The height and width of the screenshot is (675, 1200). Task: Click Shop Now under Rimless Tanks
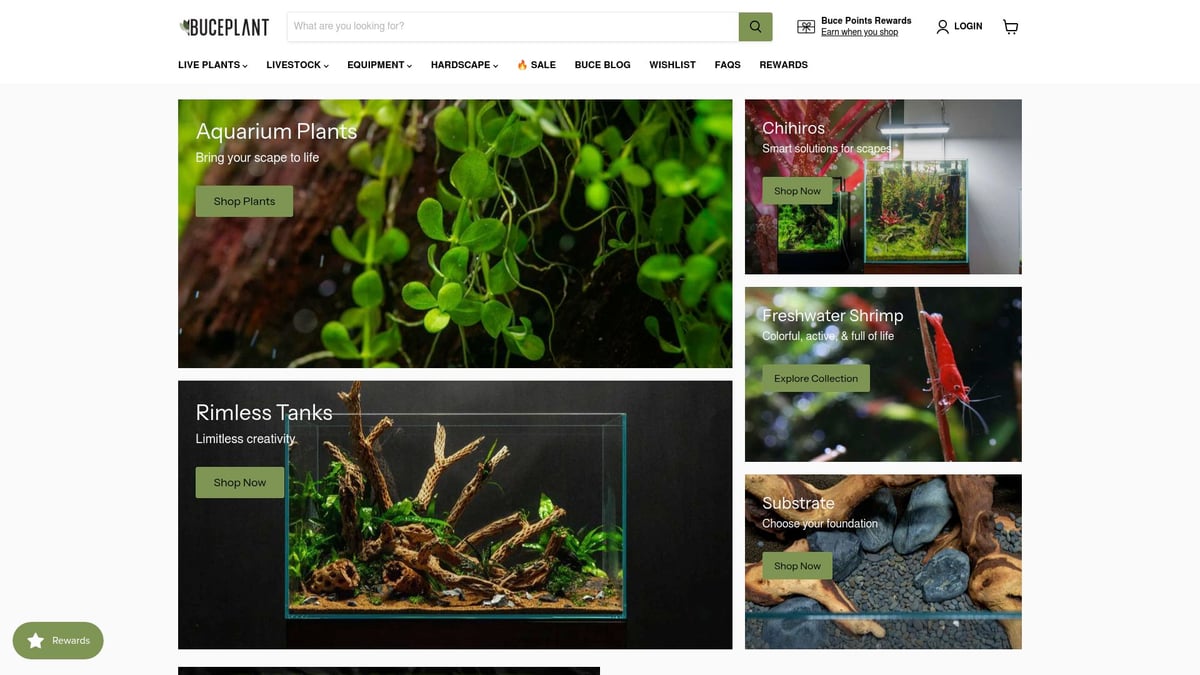coord(240,482)
